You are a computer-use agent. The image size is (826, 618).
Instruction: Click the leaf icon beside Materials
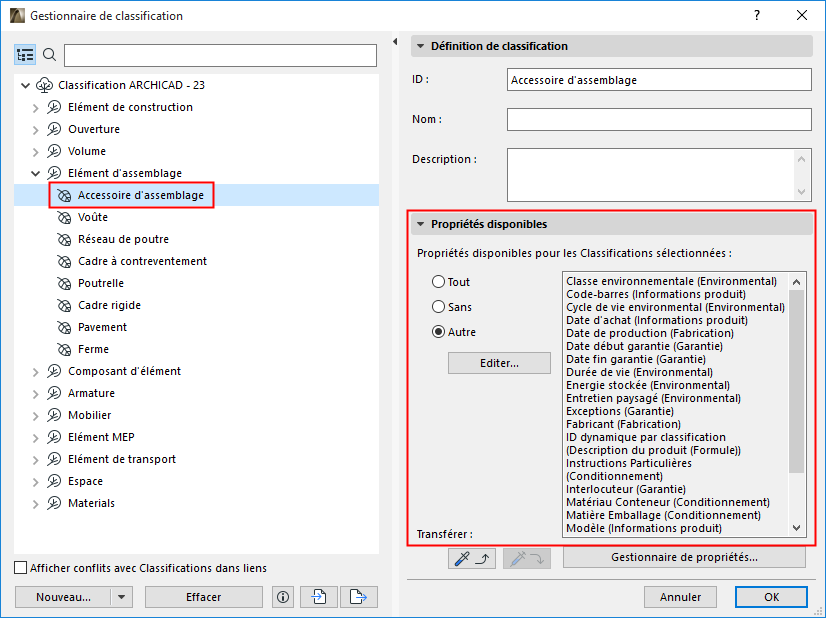tap(54, 503)
